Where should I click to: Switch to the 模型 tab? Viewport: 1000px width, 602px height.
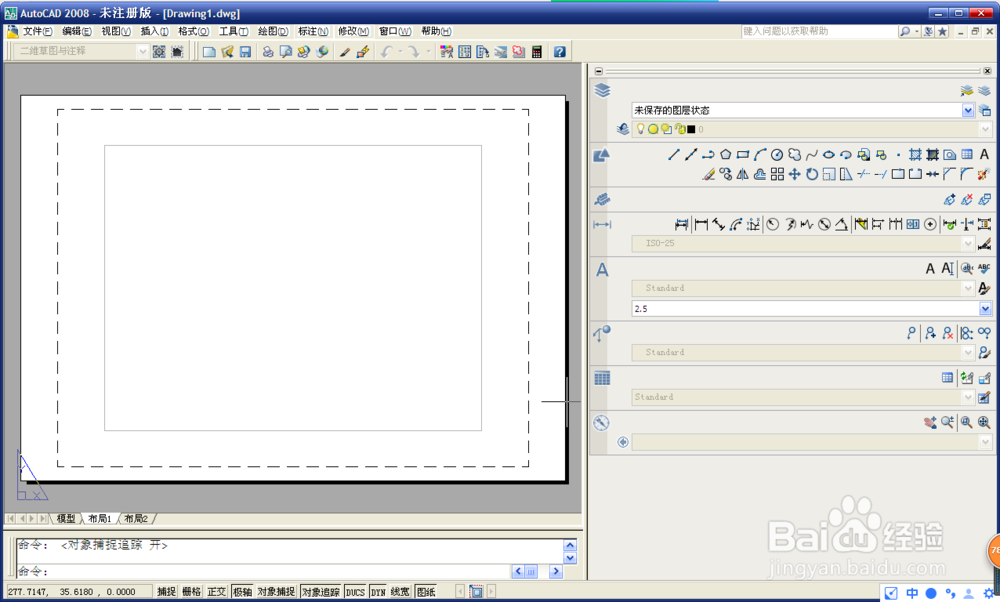[x=66, y=518]
